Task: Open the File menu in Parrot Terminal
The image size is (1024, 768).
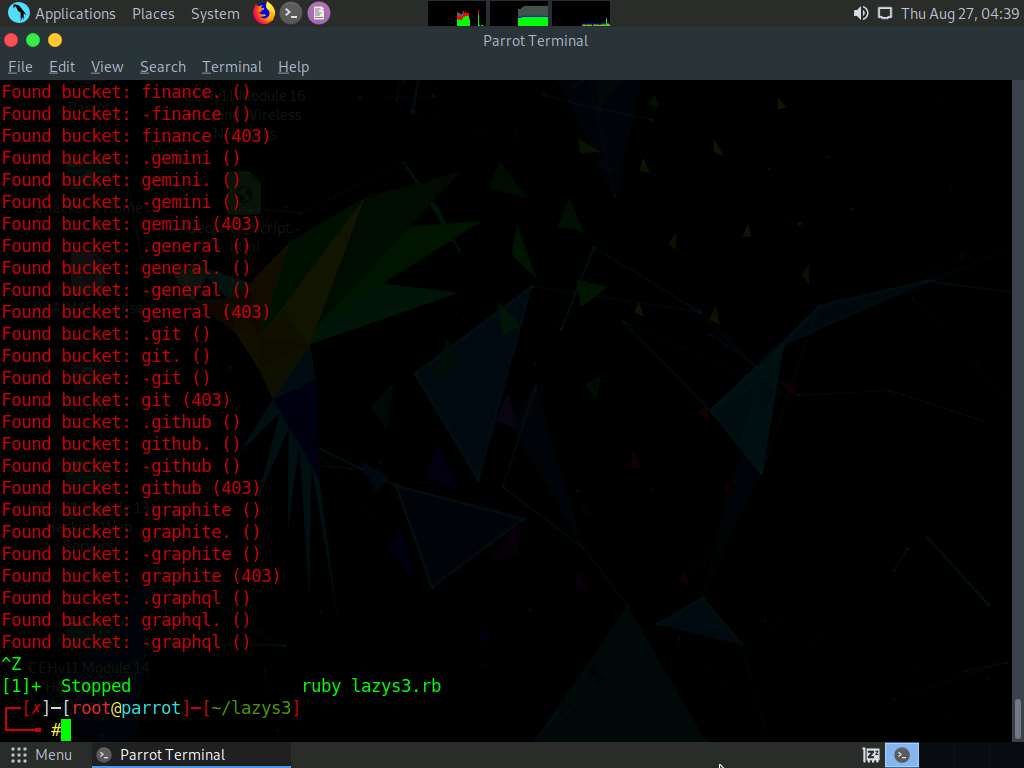Action: (x=20, y=66)
